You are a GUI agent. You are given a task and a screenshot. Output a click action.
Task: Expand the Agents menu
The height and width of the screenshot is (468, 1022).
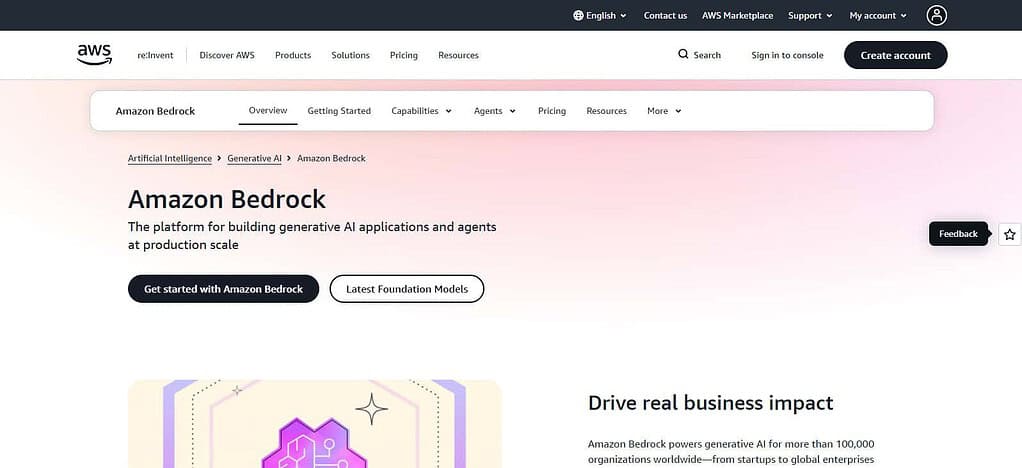(x=495, y=111)
